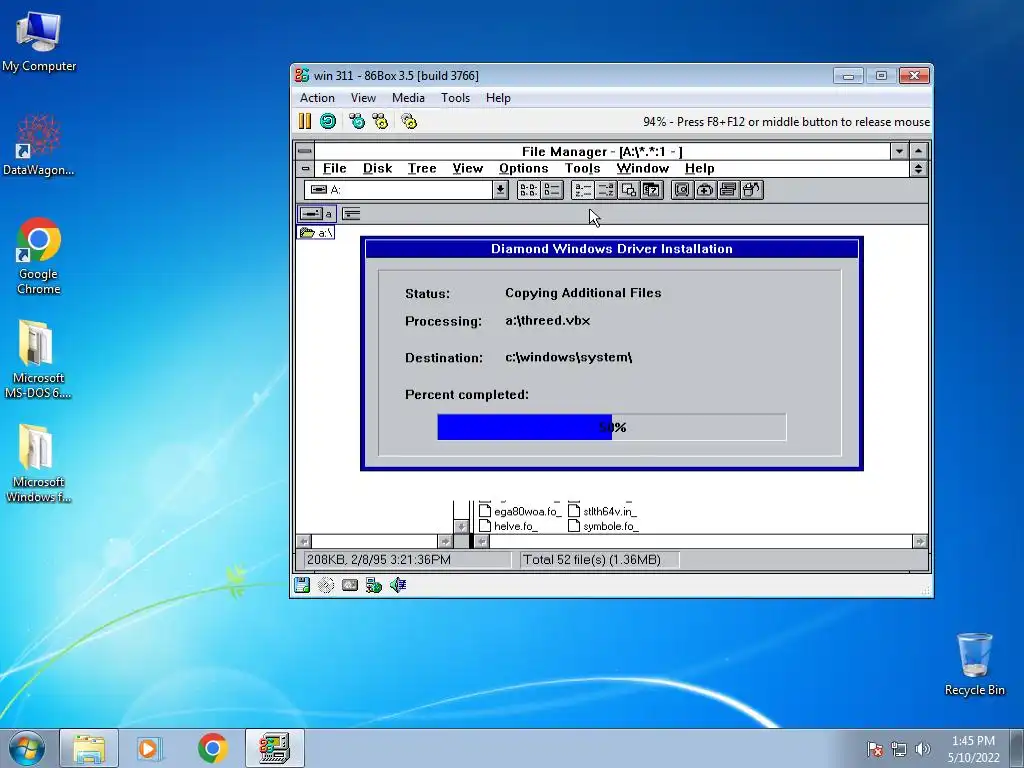Pause emulation with the 86Box pause icon
The width and height of the screenshot is (1024, 768).
pyautogui.click(x=305, y=121)
